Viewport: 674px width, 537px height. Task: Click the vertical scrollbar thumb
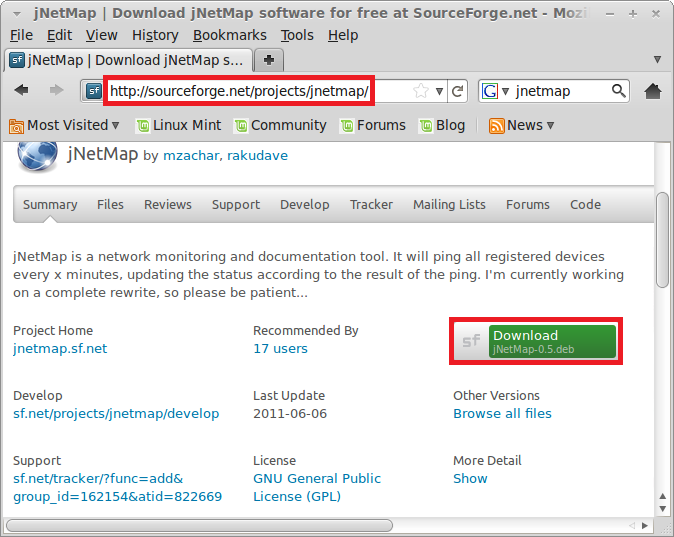point(662,239)
